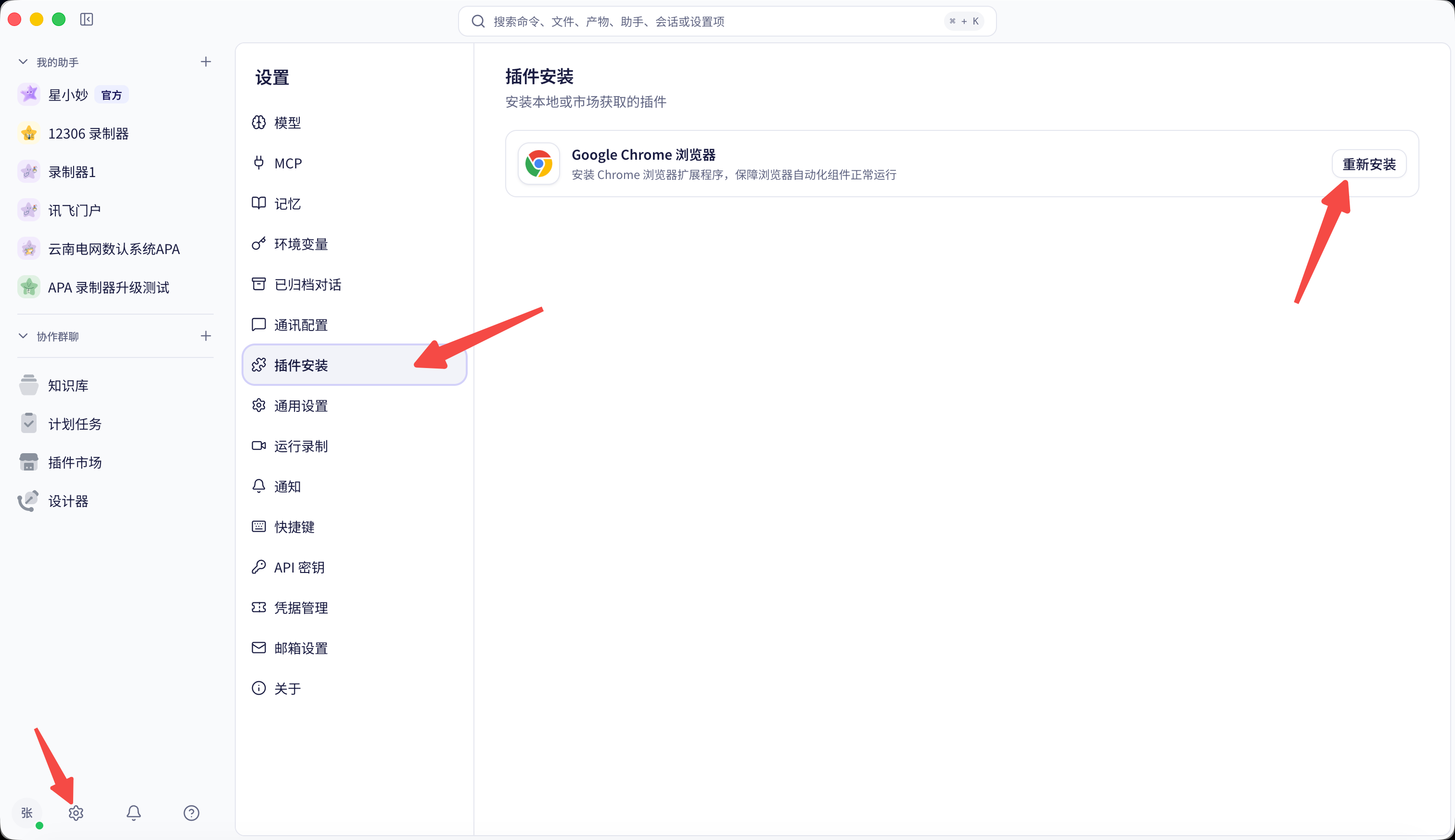Open notifications bell in bottom bar
This screenshot has height=840, width=1455.
133,812
